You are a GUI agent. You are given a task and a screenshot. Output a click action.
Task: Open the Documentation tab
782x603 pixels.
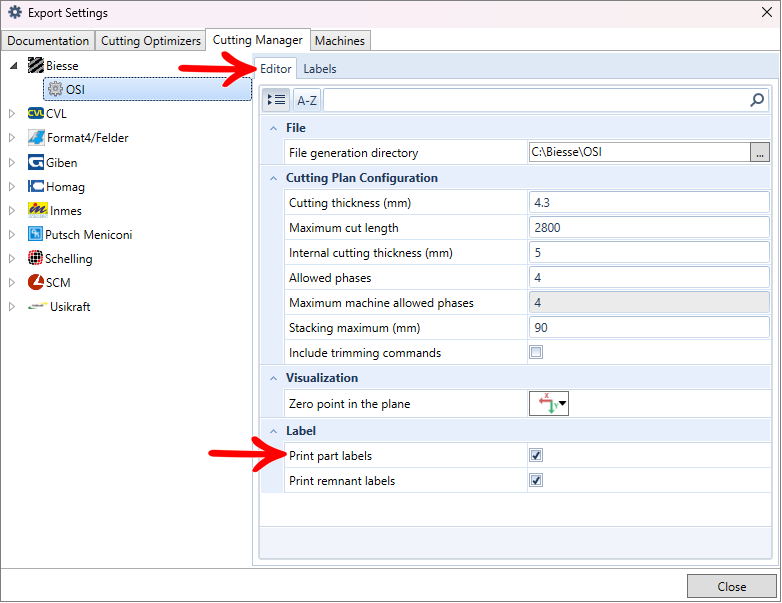[48, 40]
